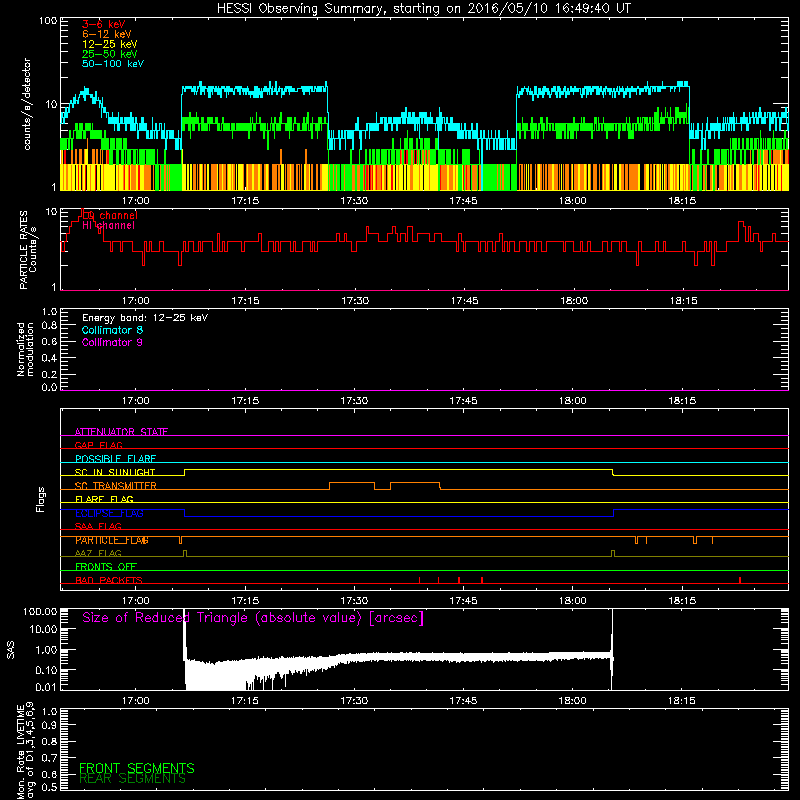Click the Mon. Rate LIVETIME axis label
Image resolution: width=800 pixels, height=800 pixels.
(25, 750)
